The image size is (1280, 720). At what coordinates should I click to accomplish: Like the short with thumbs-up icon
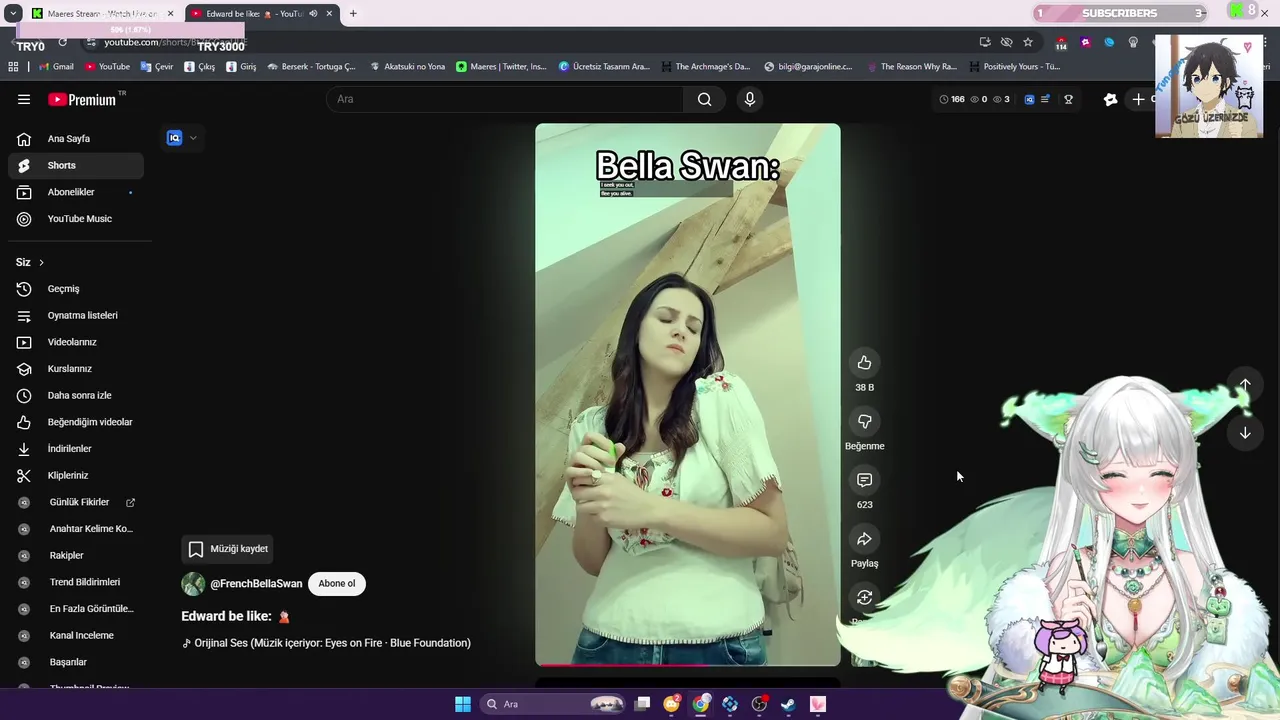click(x=865, y=363)
